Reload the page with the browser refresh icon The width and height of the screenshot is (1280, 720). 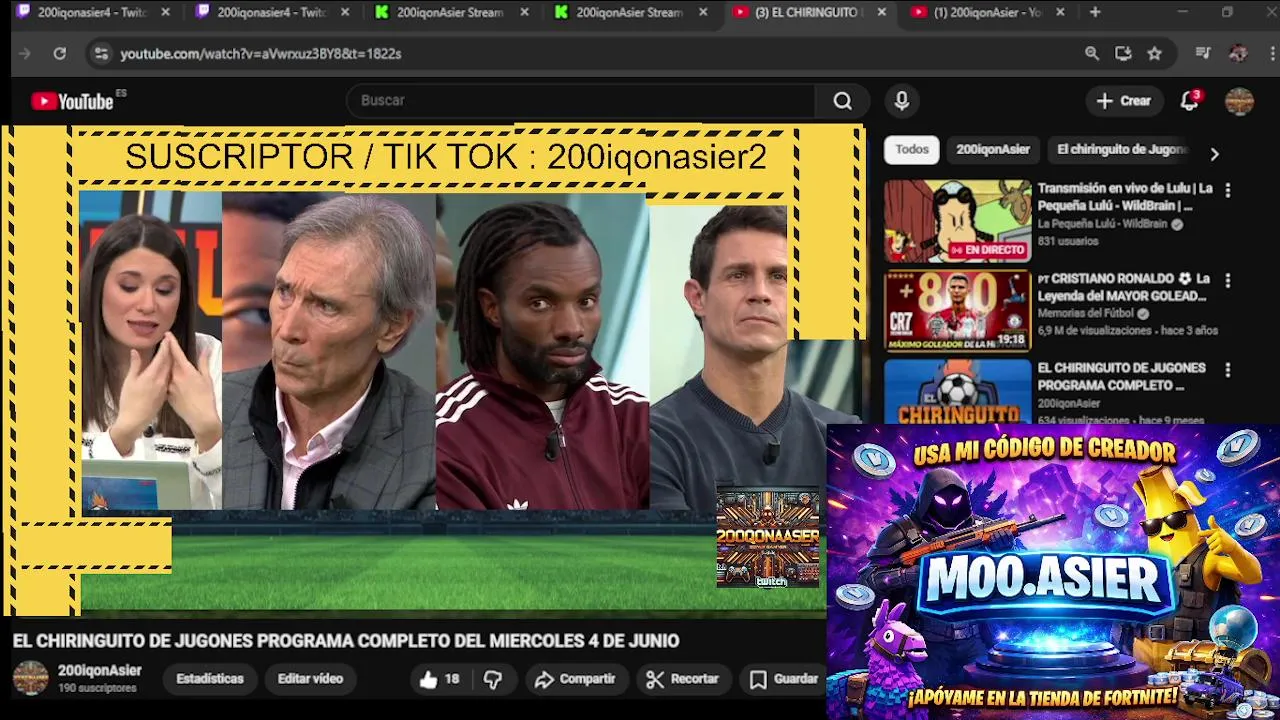coord(60,54)
